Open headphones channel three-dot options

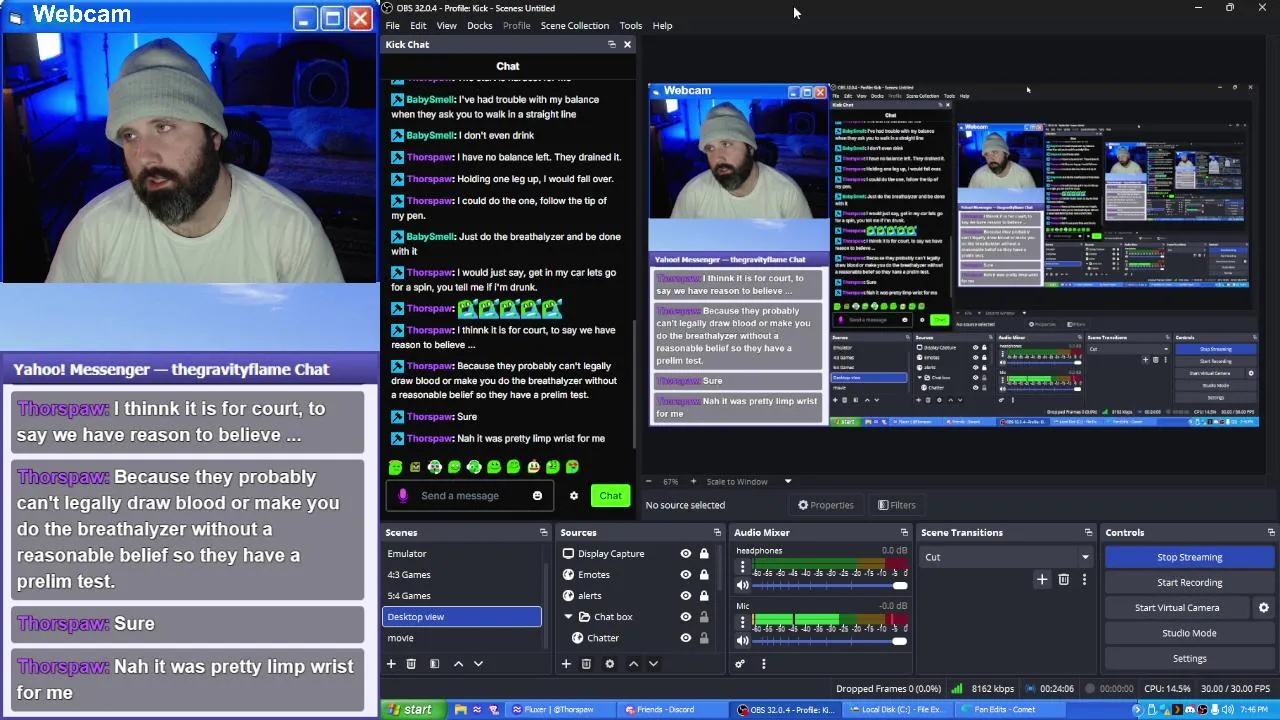[742, 568]
